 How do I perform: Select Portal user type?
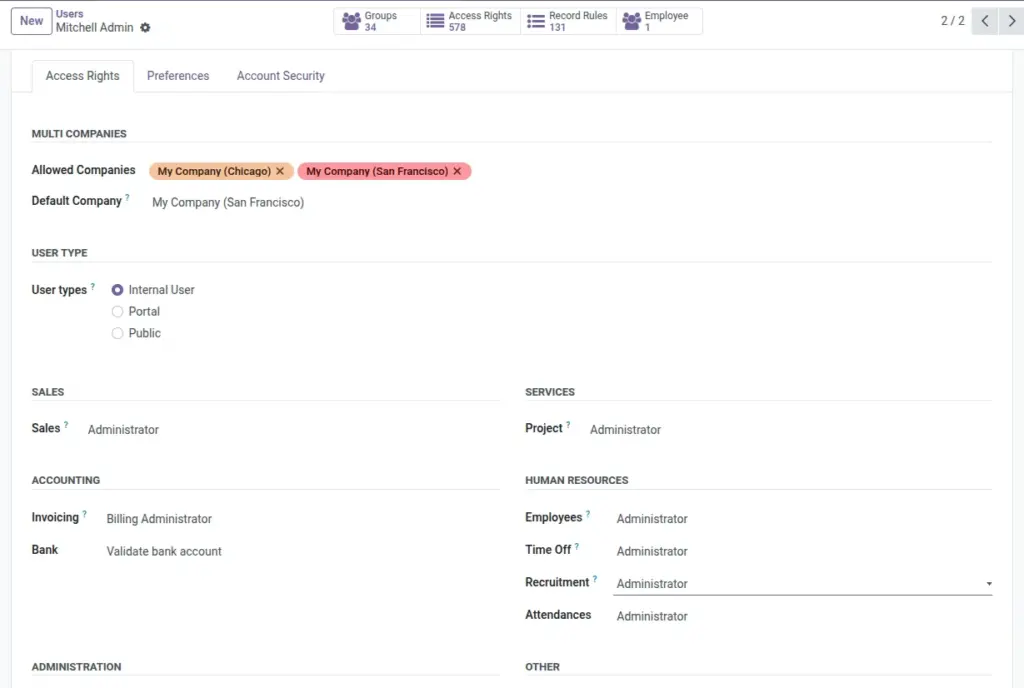pyautogui.click(x=118, y=311)
